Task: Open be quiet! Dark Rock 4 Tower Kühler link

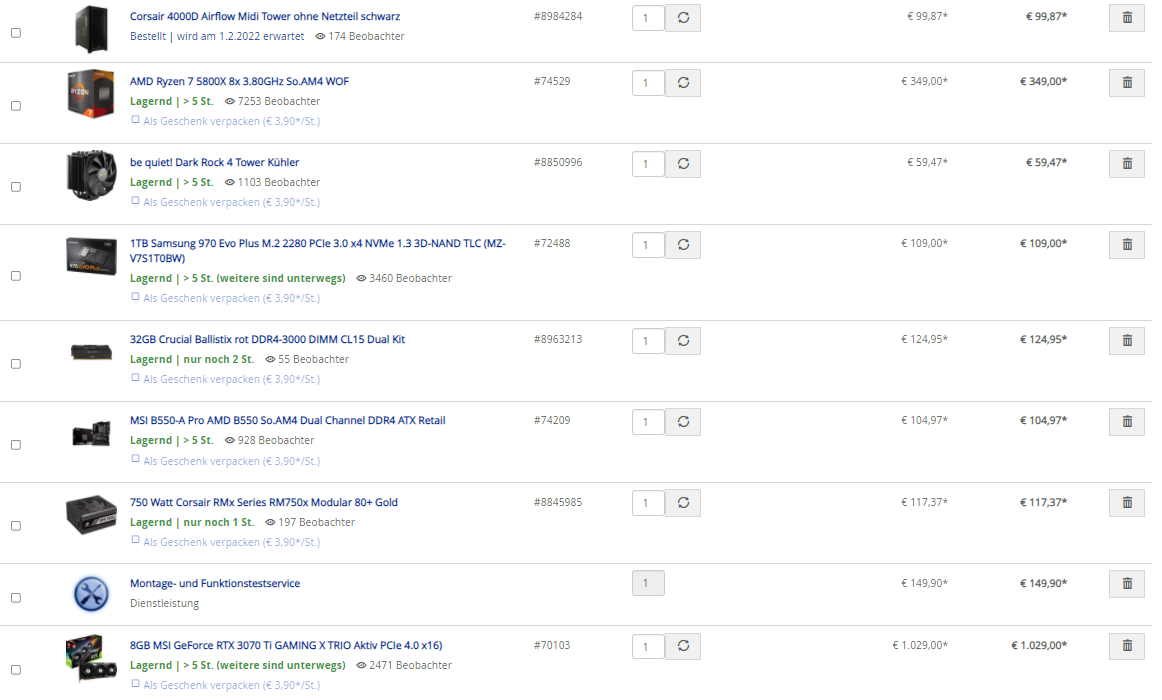Action: click(x=214, y=162)
